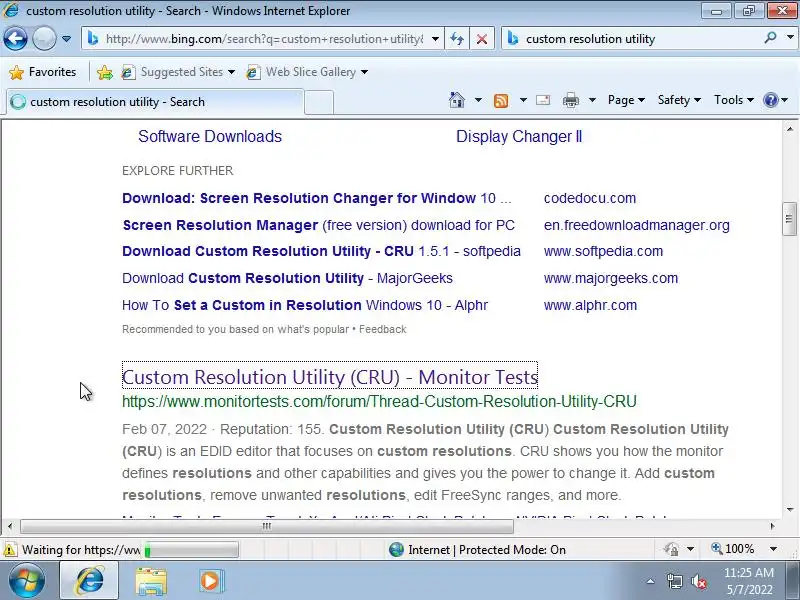
Task: Open Screen Resolution Manager free version link
Action: (x=318, y=225)
